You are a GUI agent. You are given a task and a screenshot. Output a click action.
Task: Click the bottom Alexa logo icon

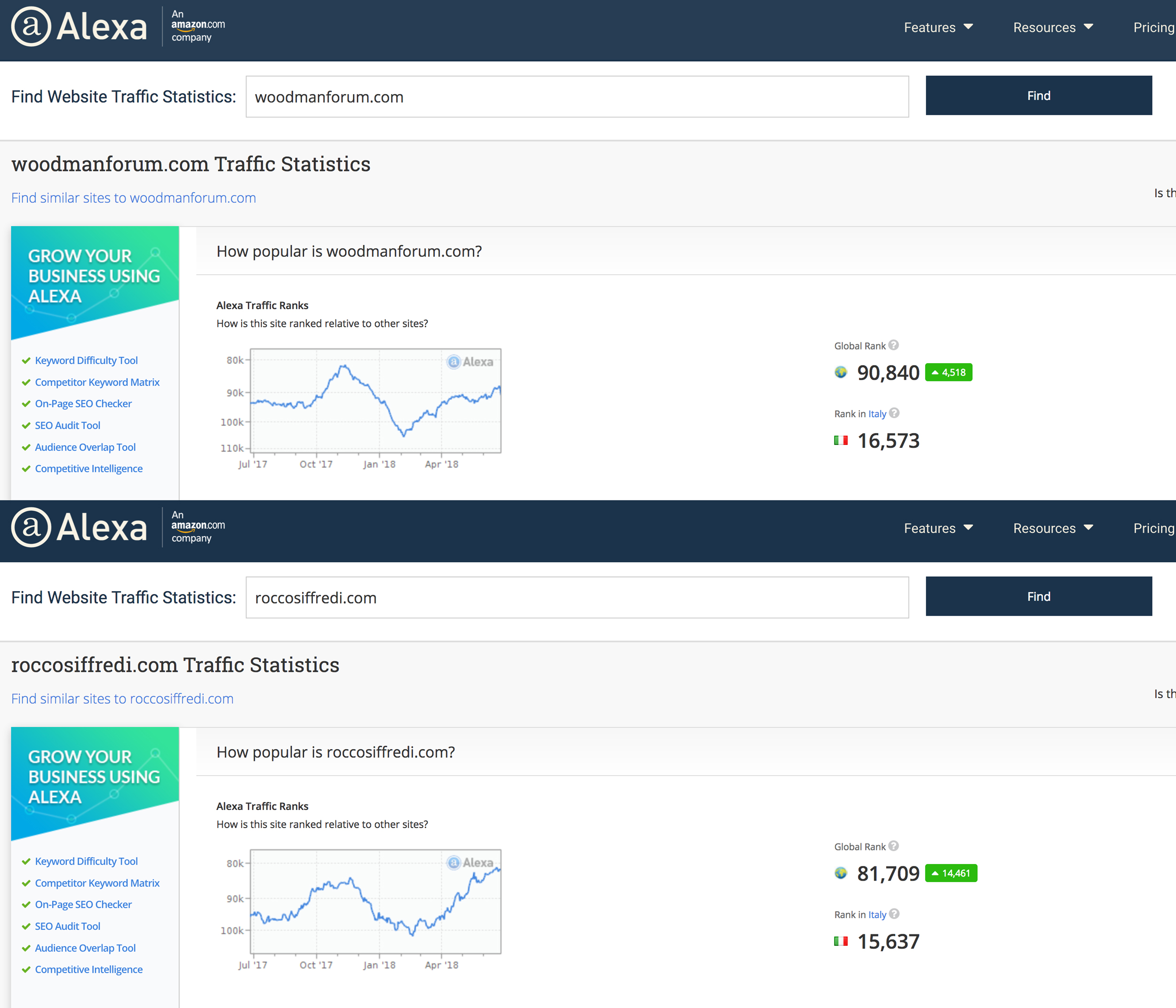coord(32,527)
